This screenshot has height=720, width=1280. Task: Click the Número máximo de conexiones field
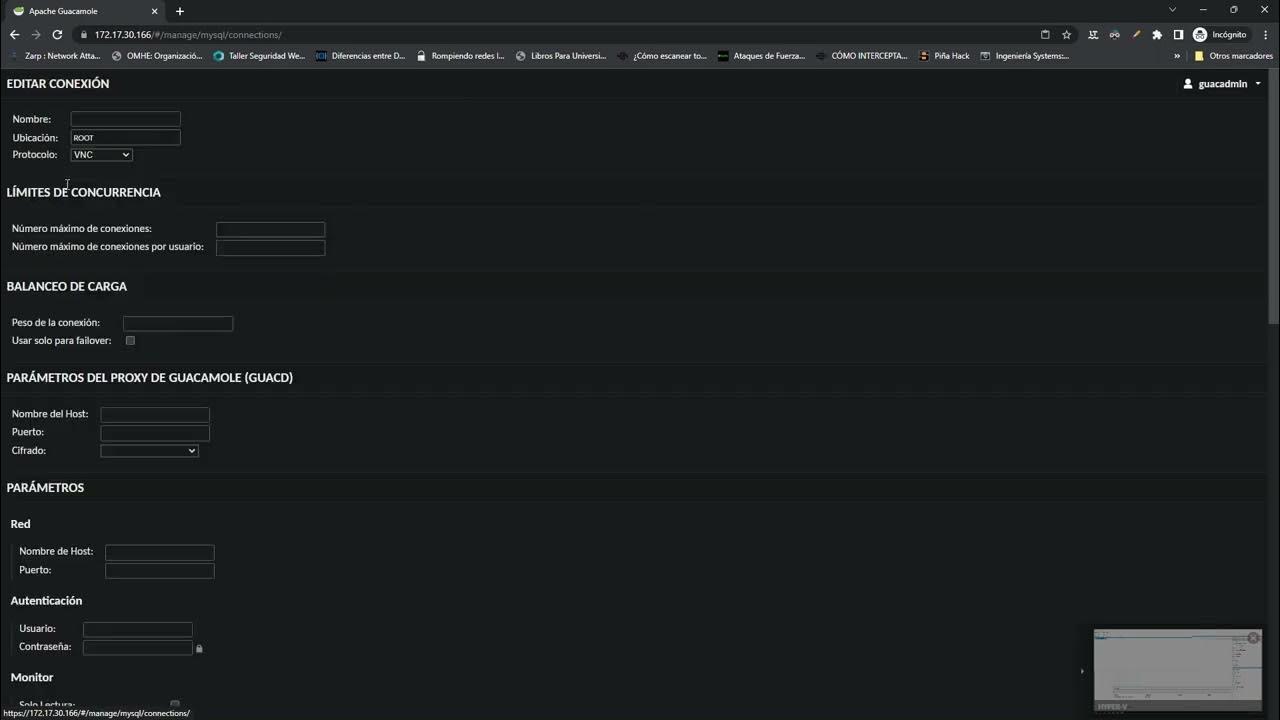[x=270, y=229]
